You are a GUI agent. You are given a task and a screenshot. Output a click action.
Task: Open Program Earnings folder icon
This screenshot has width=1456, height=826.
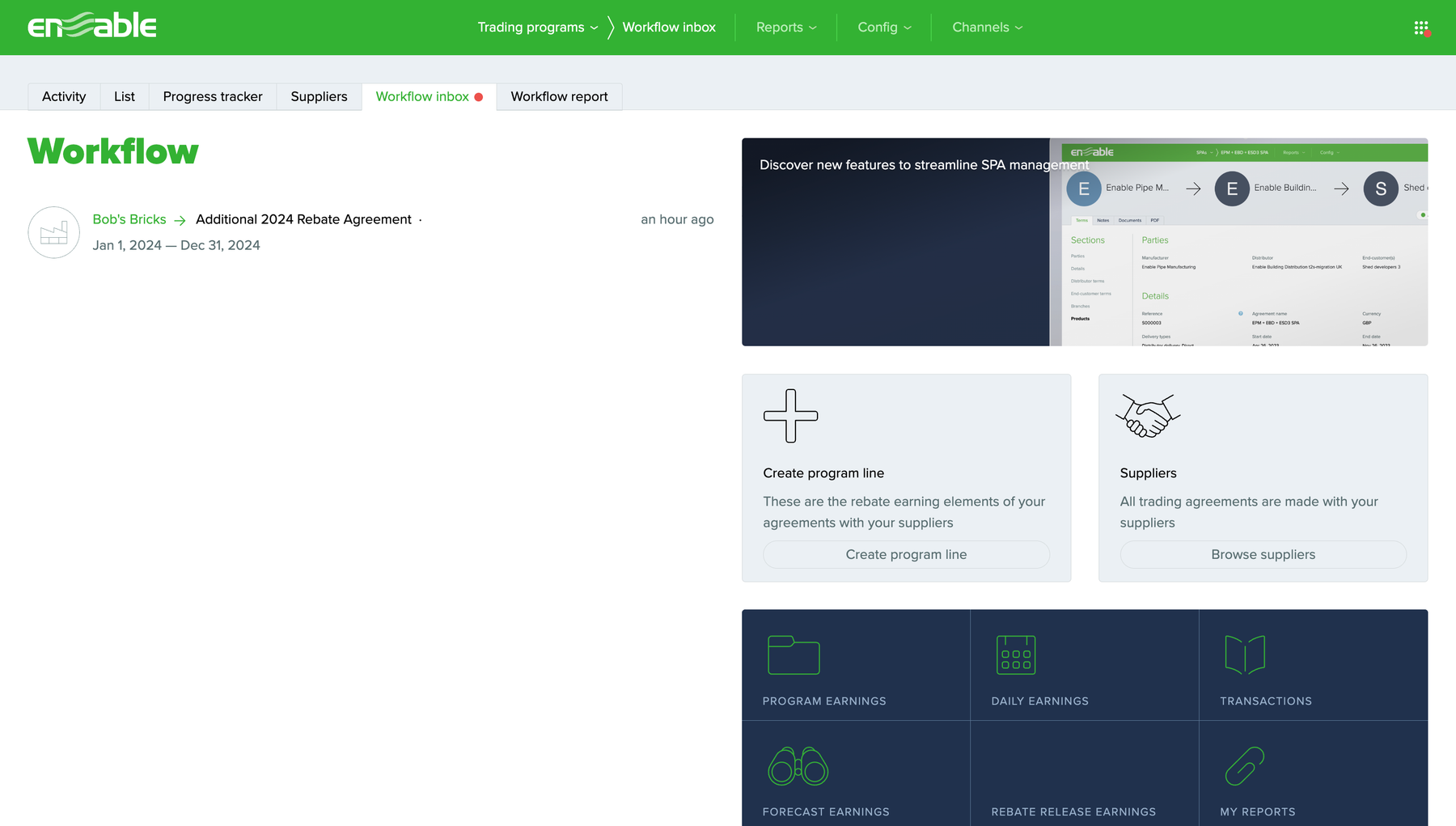click(794, 654)
